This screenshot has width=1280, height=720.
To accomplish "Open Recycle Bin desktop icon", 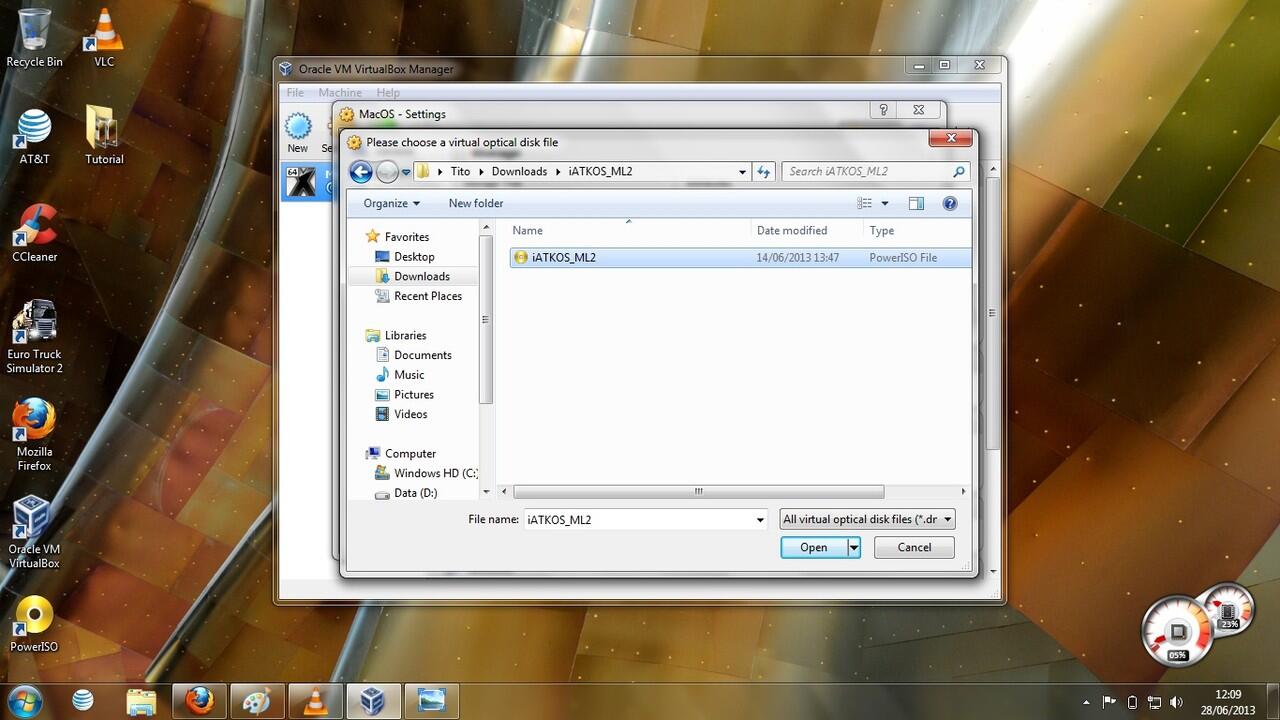I will click(34, 38).
